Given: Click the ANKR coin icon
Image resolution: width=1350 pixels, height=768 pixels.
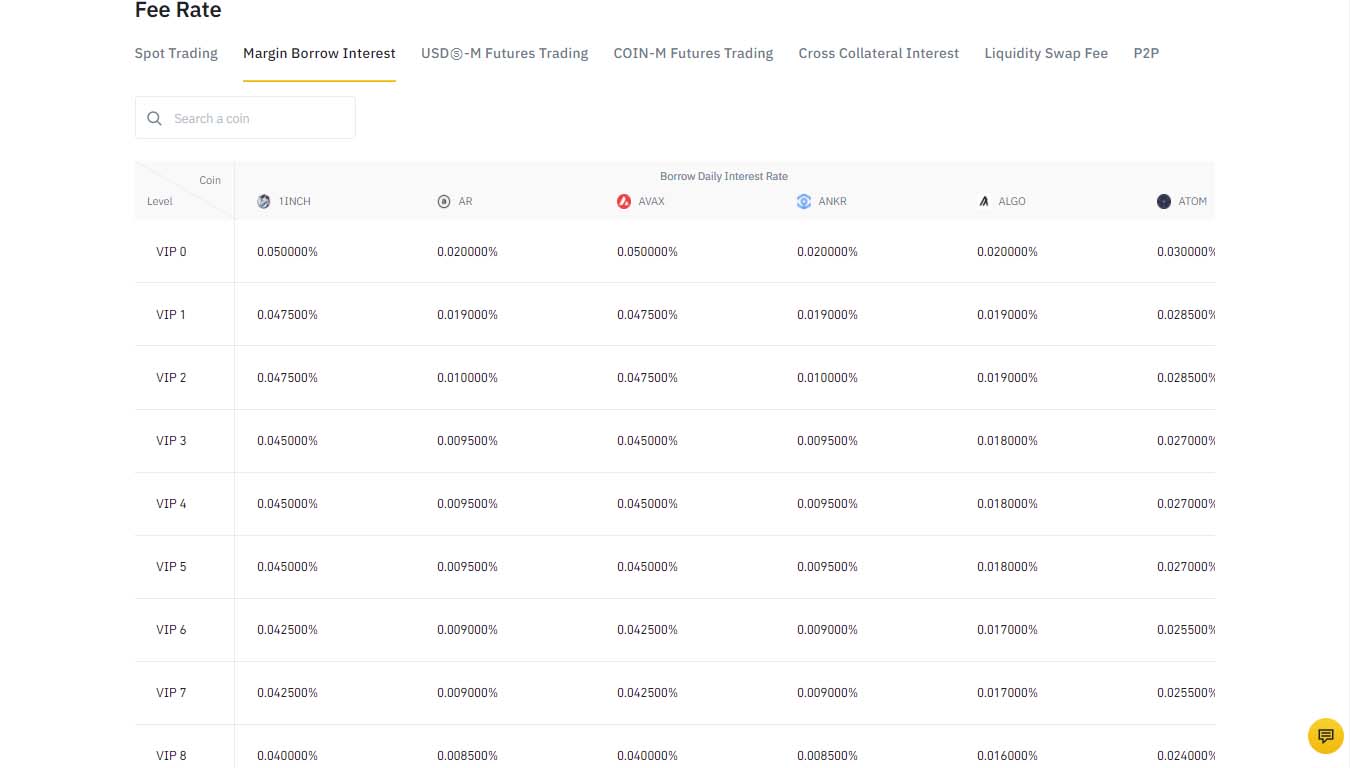Looking at the screenshot, I should click(x=804, y=201).
